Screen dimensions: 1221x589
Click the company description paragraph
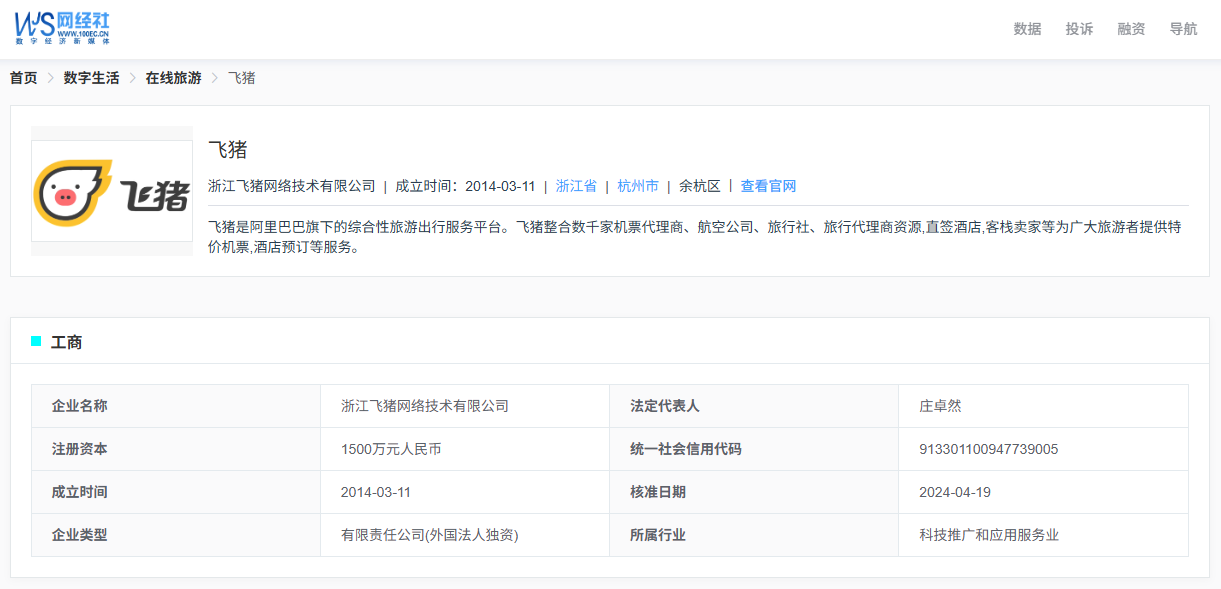[x=694, y=237]
